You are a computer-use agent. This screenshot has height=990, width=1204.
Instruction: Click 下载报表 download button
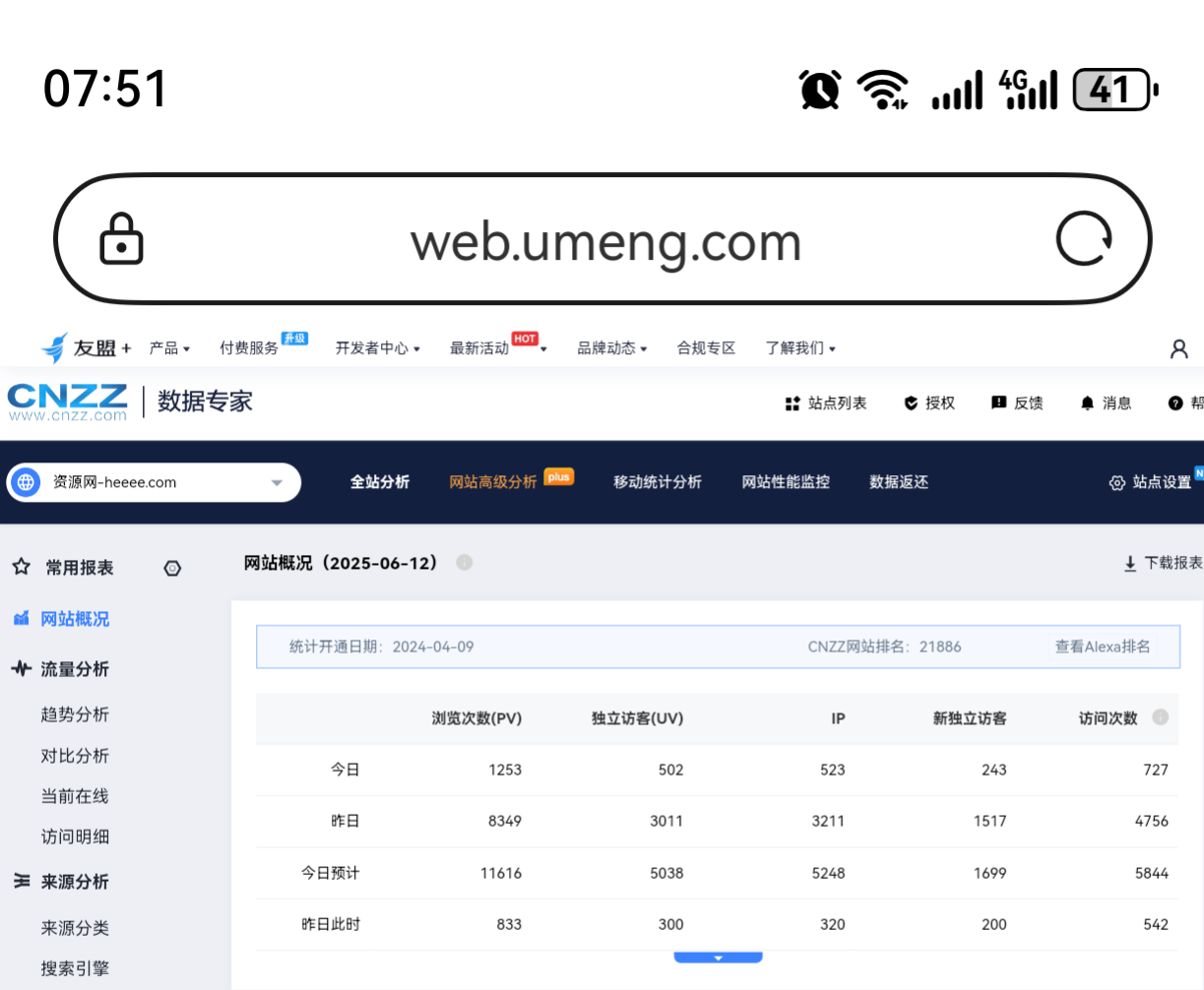point(1163,563)
